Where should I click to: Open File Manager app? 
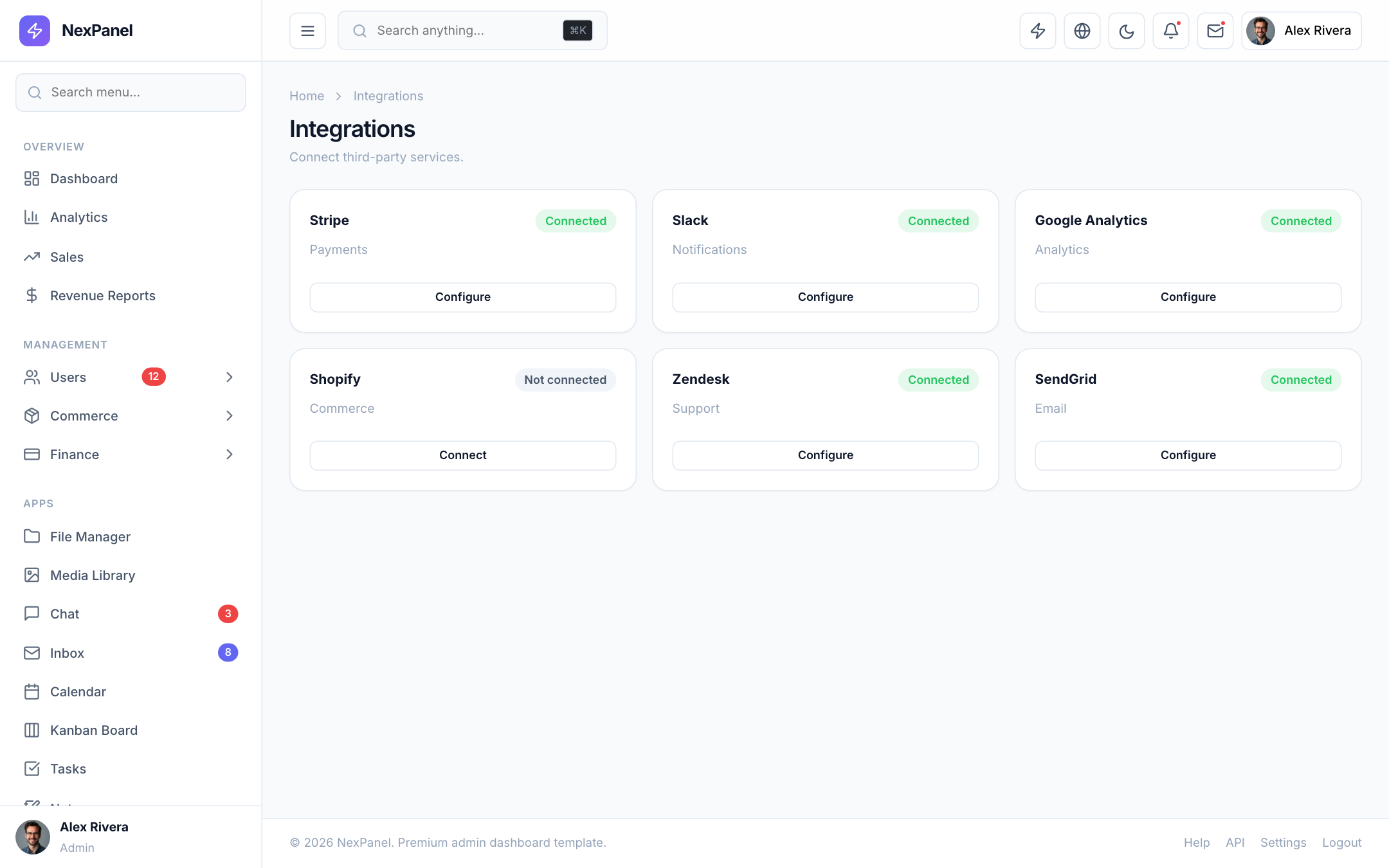click(x=131, y=536)
